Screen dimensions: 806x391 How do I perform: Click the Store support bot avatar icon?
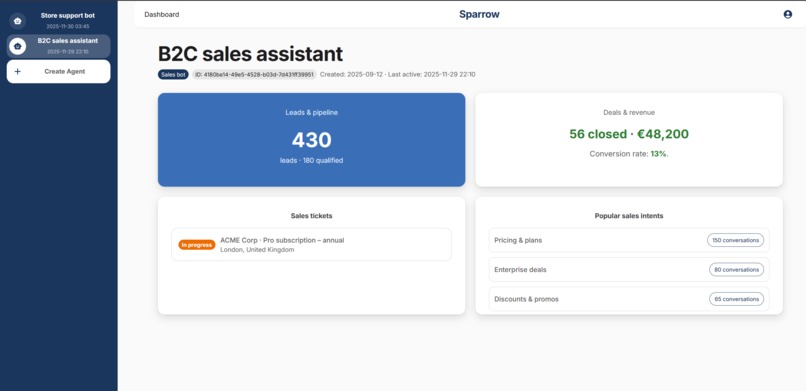tap(17, 21)
